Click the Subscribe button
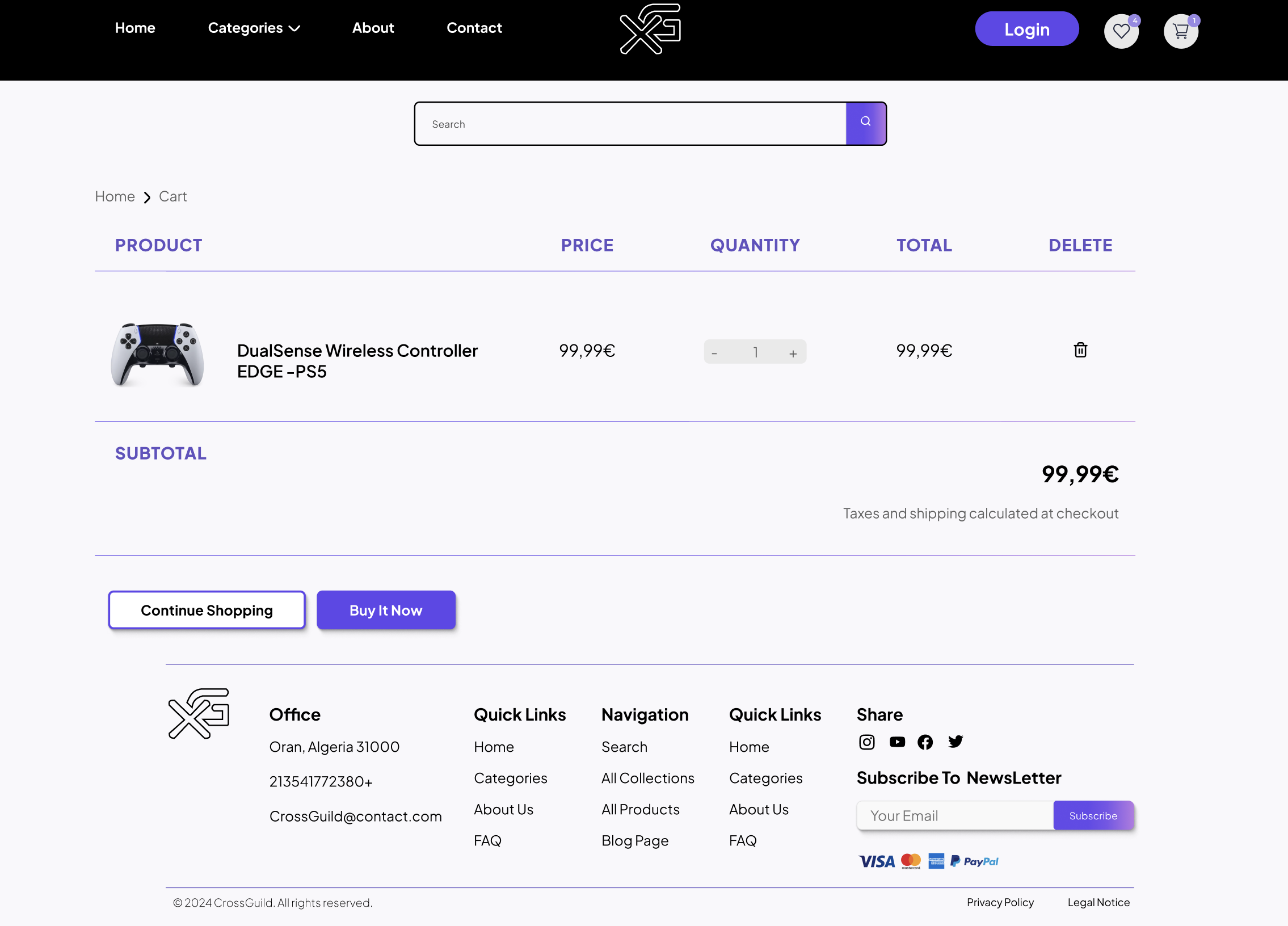1288x926 pixels. 1093,815
